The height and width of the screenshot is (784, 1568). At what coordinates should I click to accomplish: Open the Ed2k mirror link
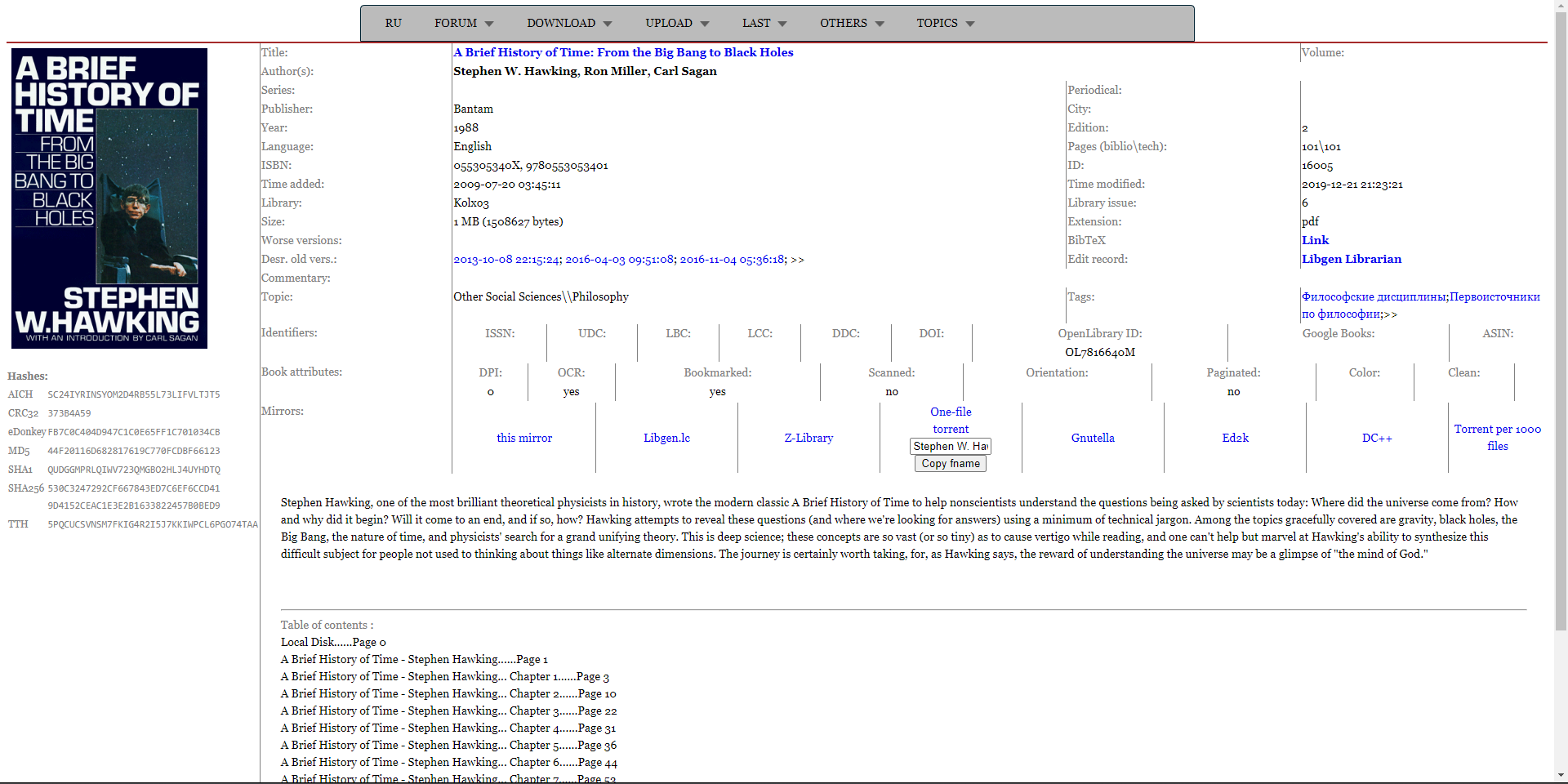[x=1235, y=438]
